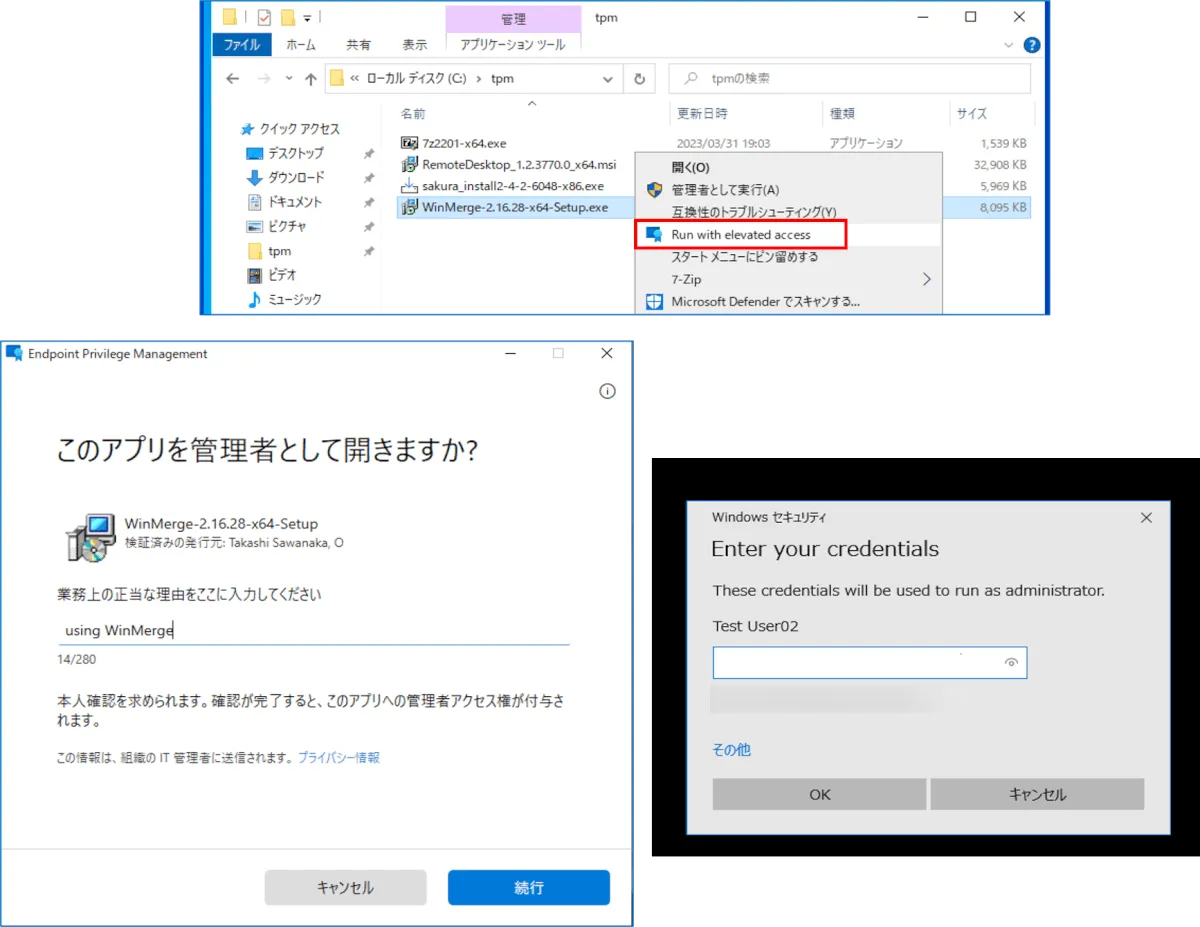Screen dimensions: 1200x927
Task: Click Run with elevated access menu entry
Action: [x=741, y=234]
